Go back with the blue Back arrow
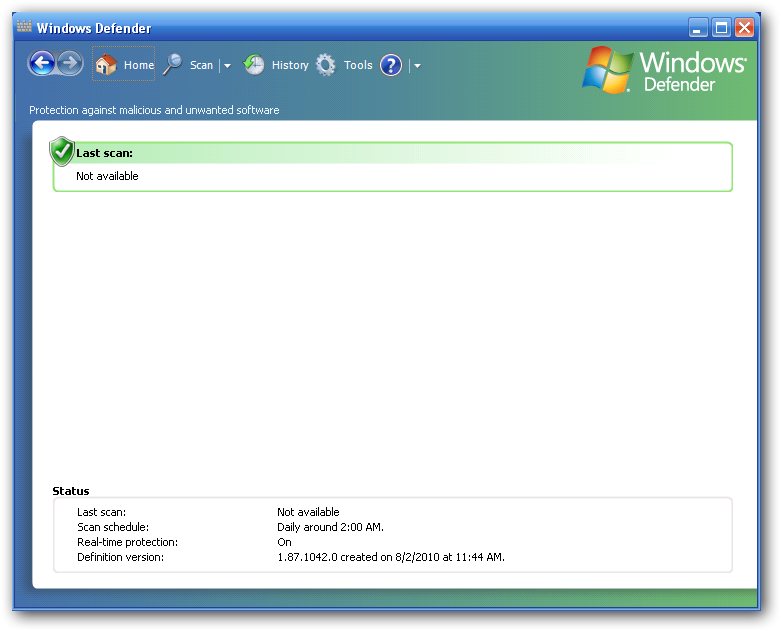 (x=42, y=63)
